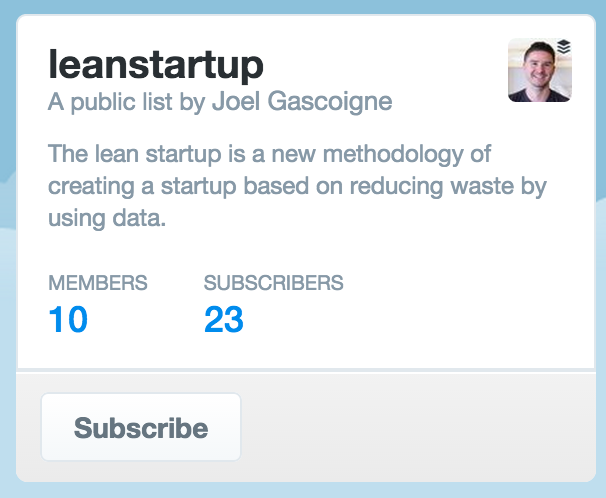This screenshot has width=606, height=498.
Task: Select the description line mentioning methodology
Action: [x=269, y=154]
